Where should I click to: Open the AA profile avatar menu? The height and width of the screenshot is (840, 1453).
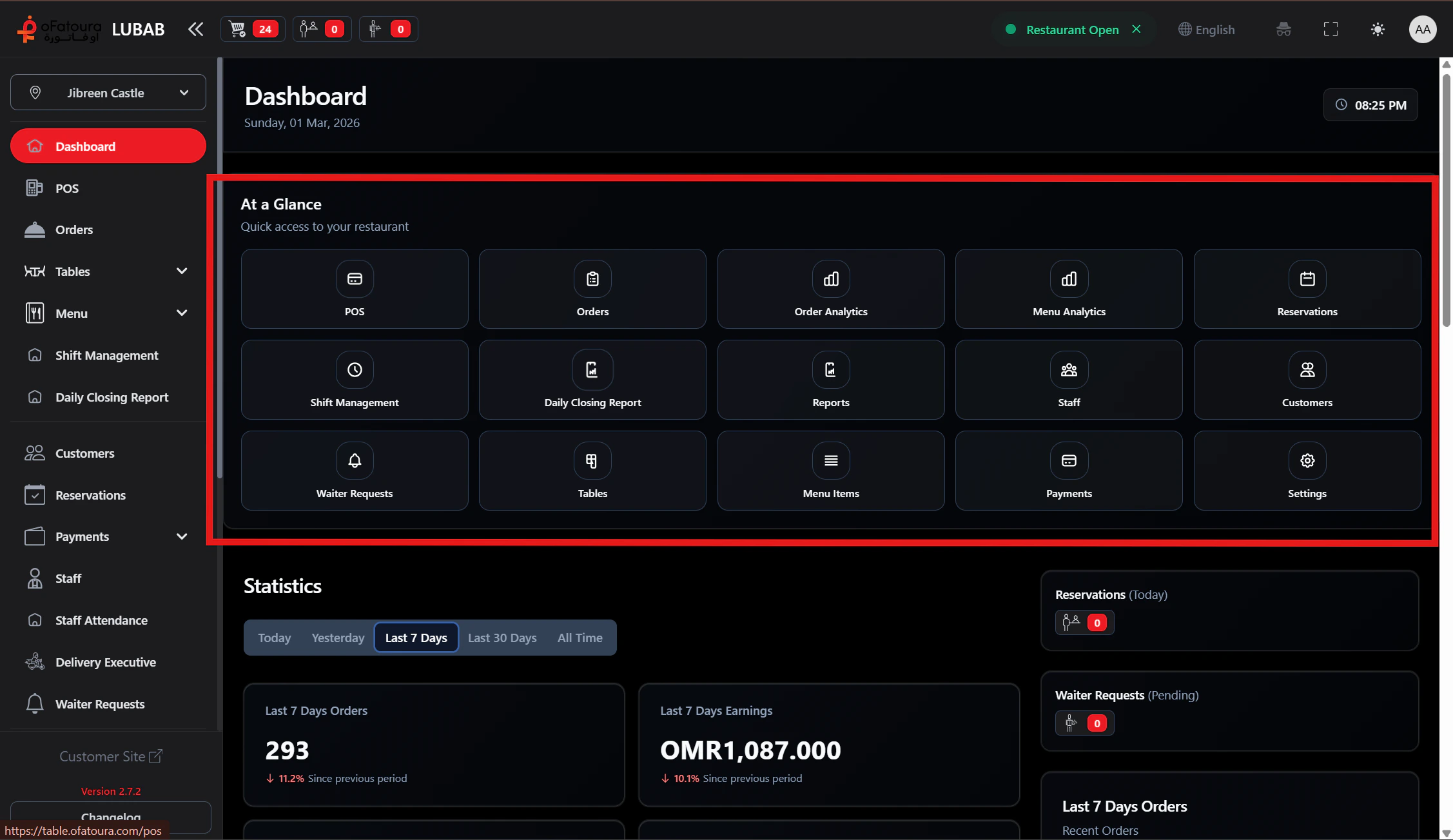(x=1423, y=29)
